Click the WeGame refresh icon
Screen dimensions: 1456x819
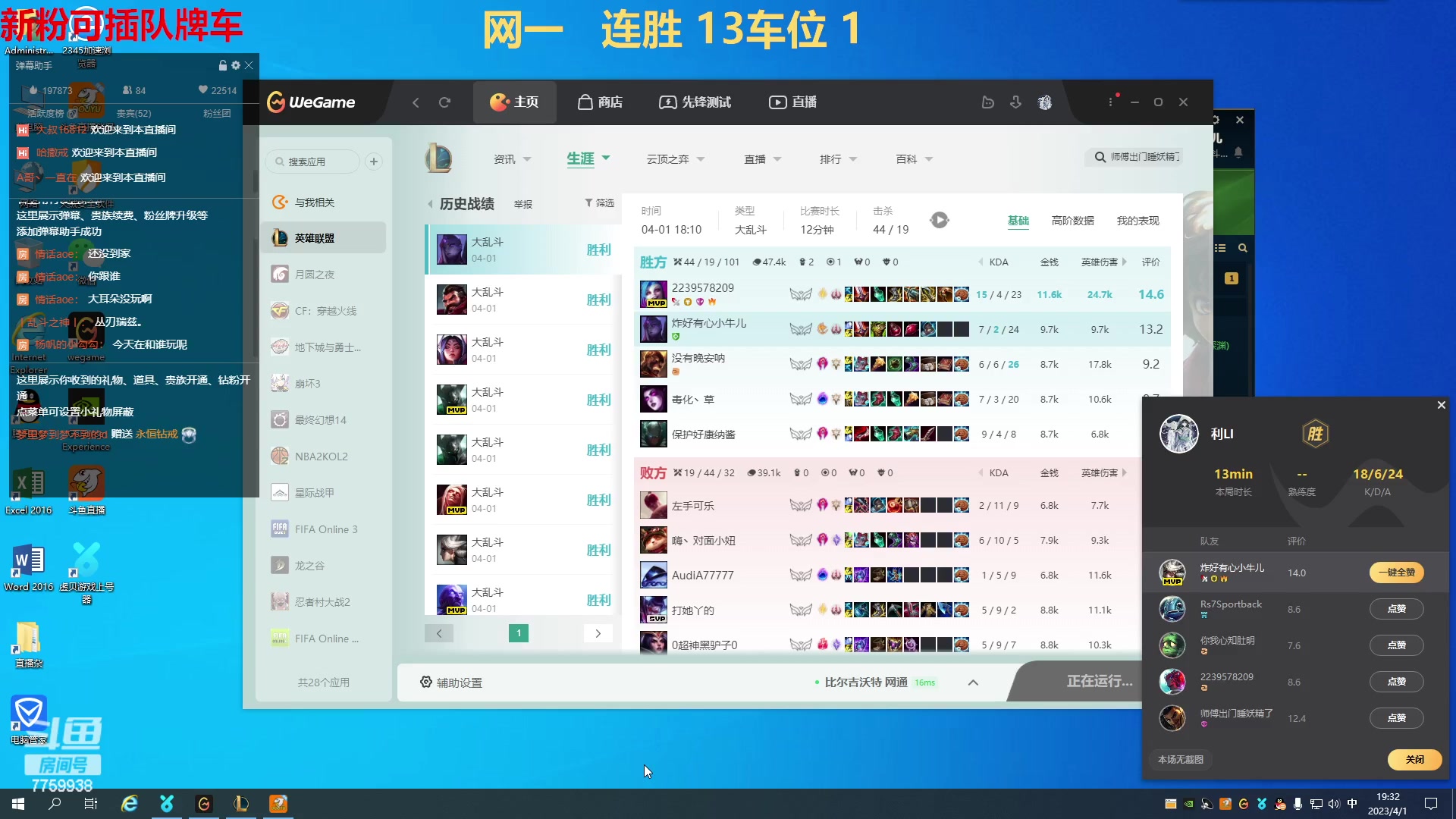click(445, 102)
